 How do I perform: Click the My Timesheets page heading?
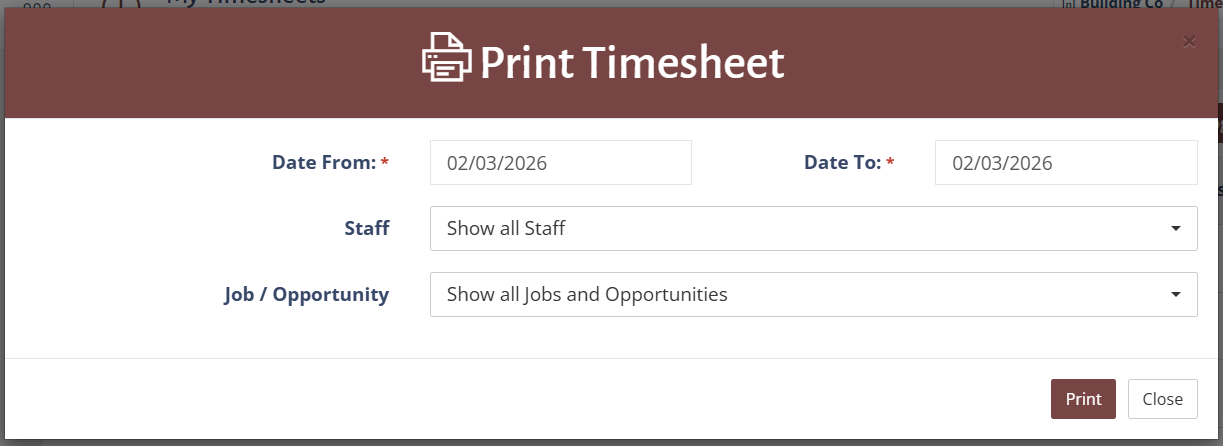[246, 3]
